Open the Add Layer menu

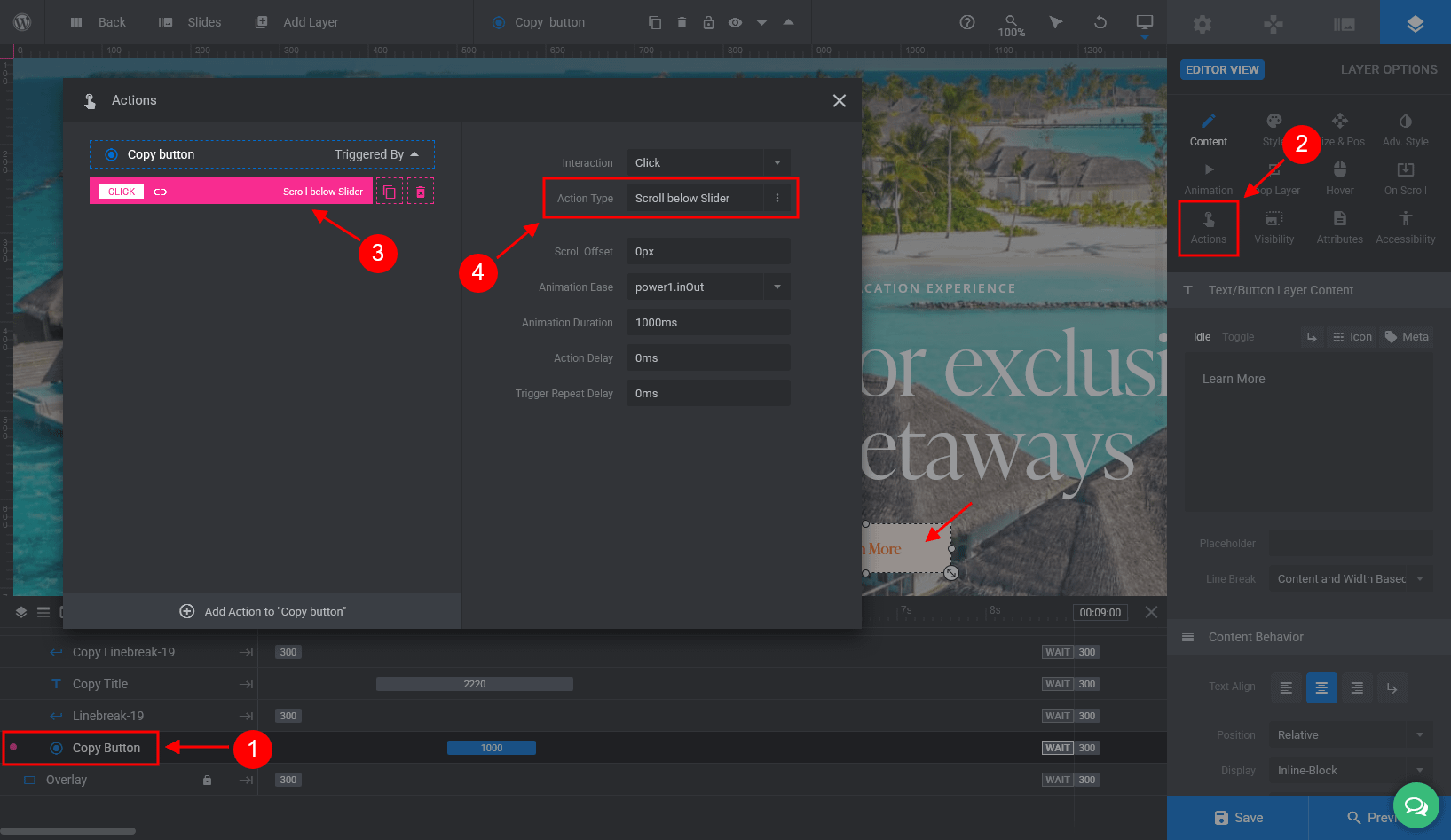(x=296, y=22)
